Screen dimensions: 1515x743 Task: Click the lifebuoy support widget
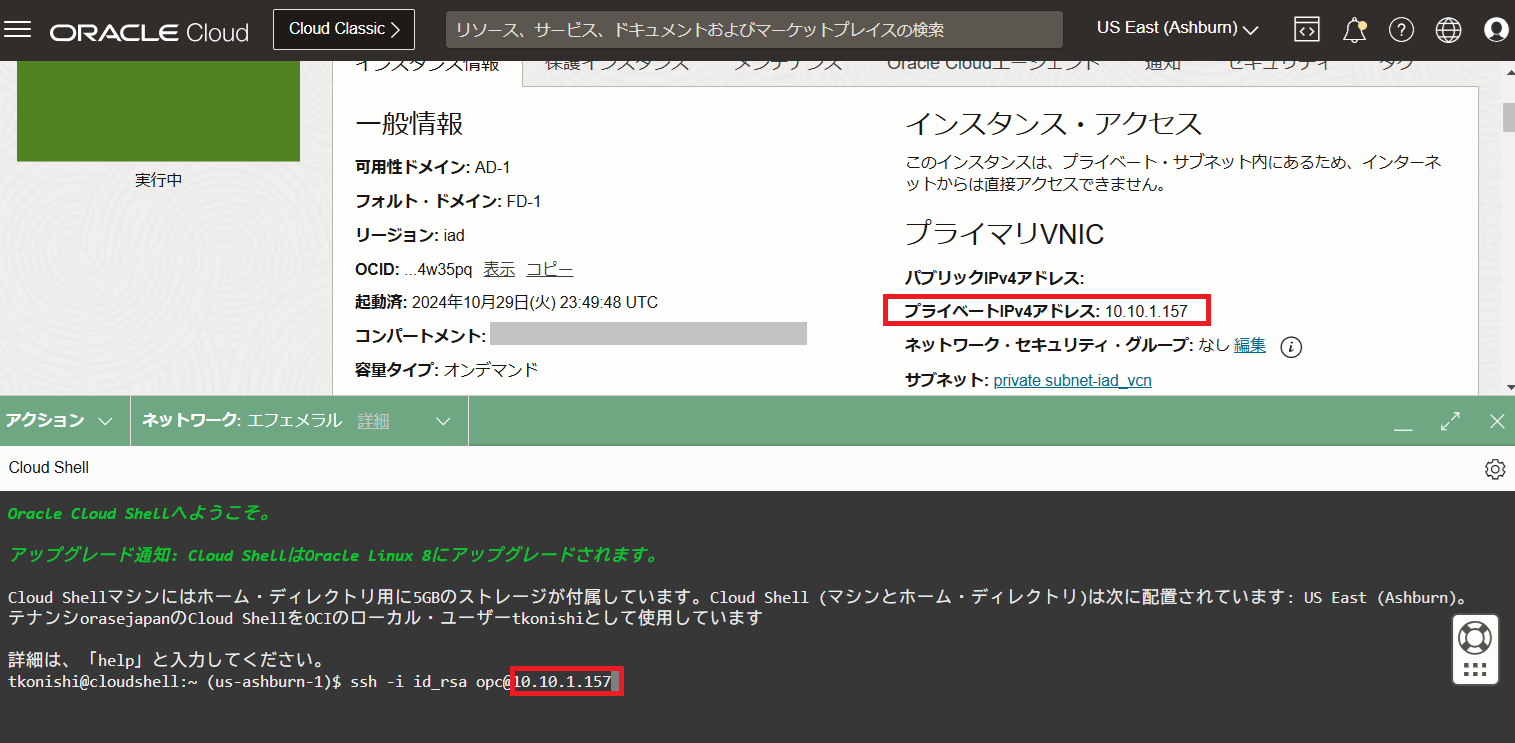(x=1475, y=637)
